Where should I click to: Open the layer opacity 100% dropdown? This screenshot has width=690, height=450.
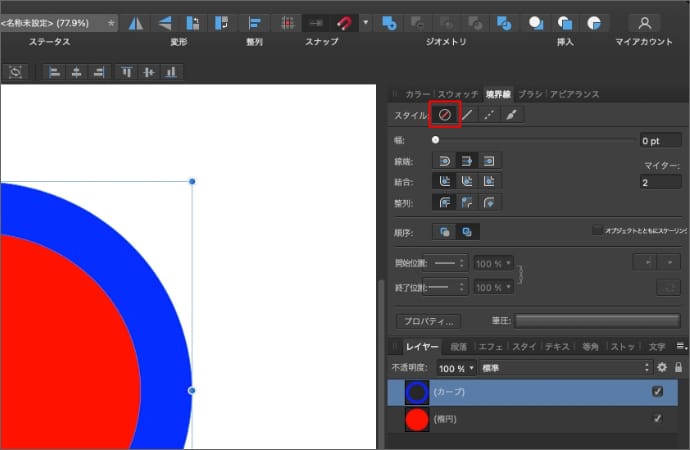pos(457,368)
